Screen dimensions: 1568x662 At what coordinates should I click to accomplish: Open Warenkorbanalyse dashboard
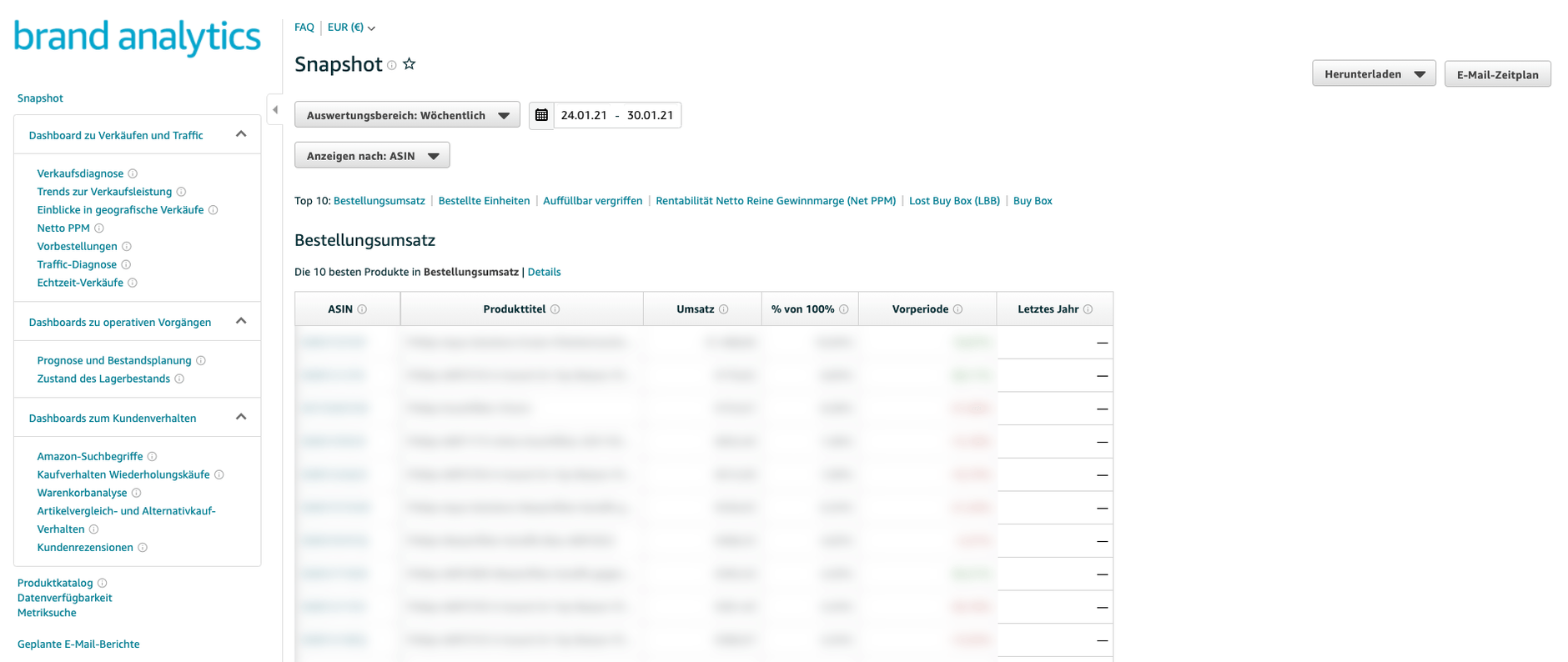tap(82, 493)
